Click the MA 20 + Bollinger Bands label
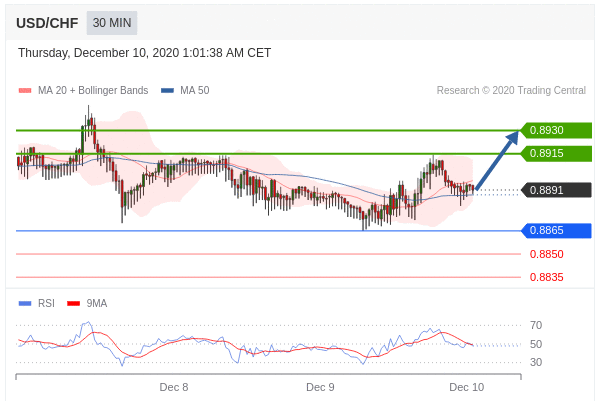 coord(93,90)
